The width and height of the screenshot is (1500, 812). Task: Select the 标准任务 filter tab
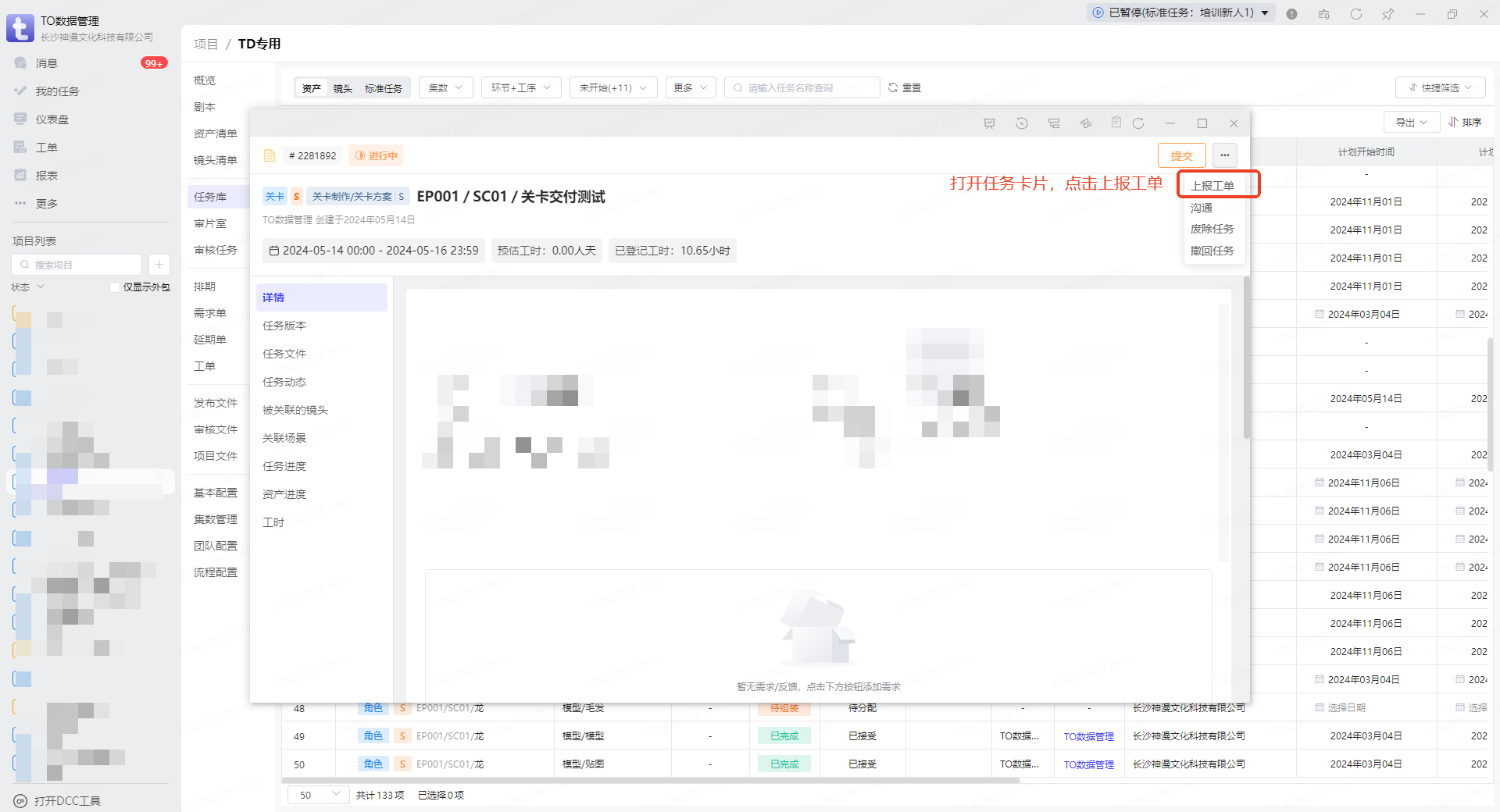click(x=383, y=88)
